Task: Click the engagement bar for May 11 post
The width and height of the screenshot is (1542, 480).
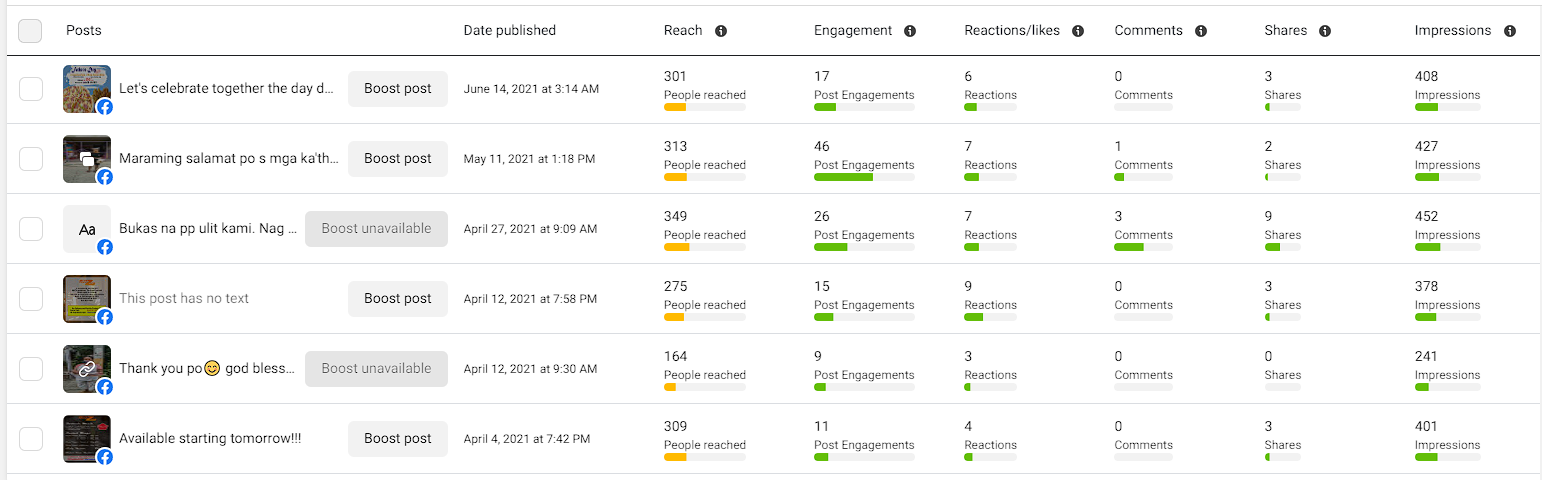Action: click(x=863, y=177)
